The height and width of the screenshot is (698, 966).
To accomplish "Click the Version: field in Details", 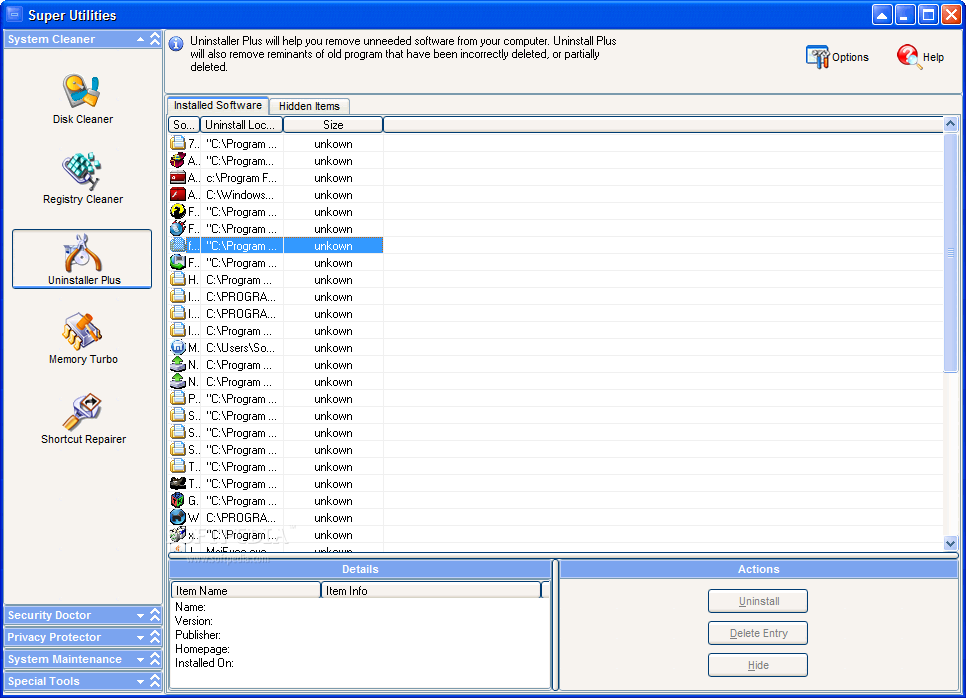I will 193,621.
